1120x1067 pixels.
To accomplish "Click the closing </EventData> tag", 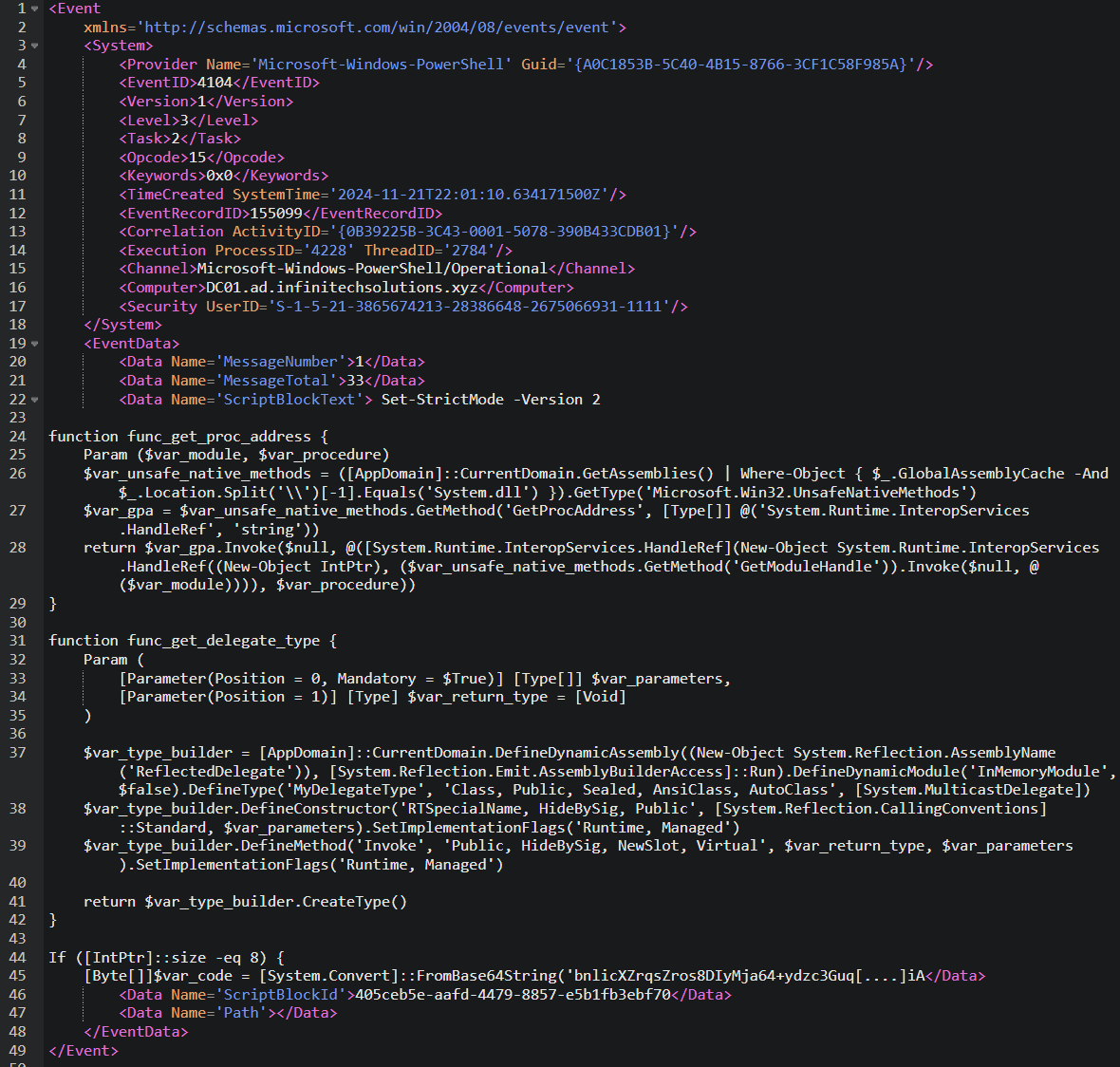I will pyautogui.click(x=136, y=1032).
